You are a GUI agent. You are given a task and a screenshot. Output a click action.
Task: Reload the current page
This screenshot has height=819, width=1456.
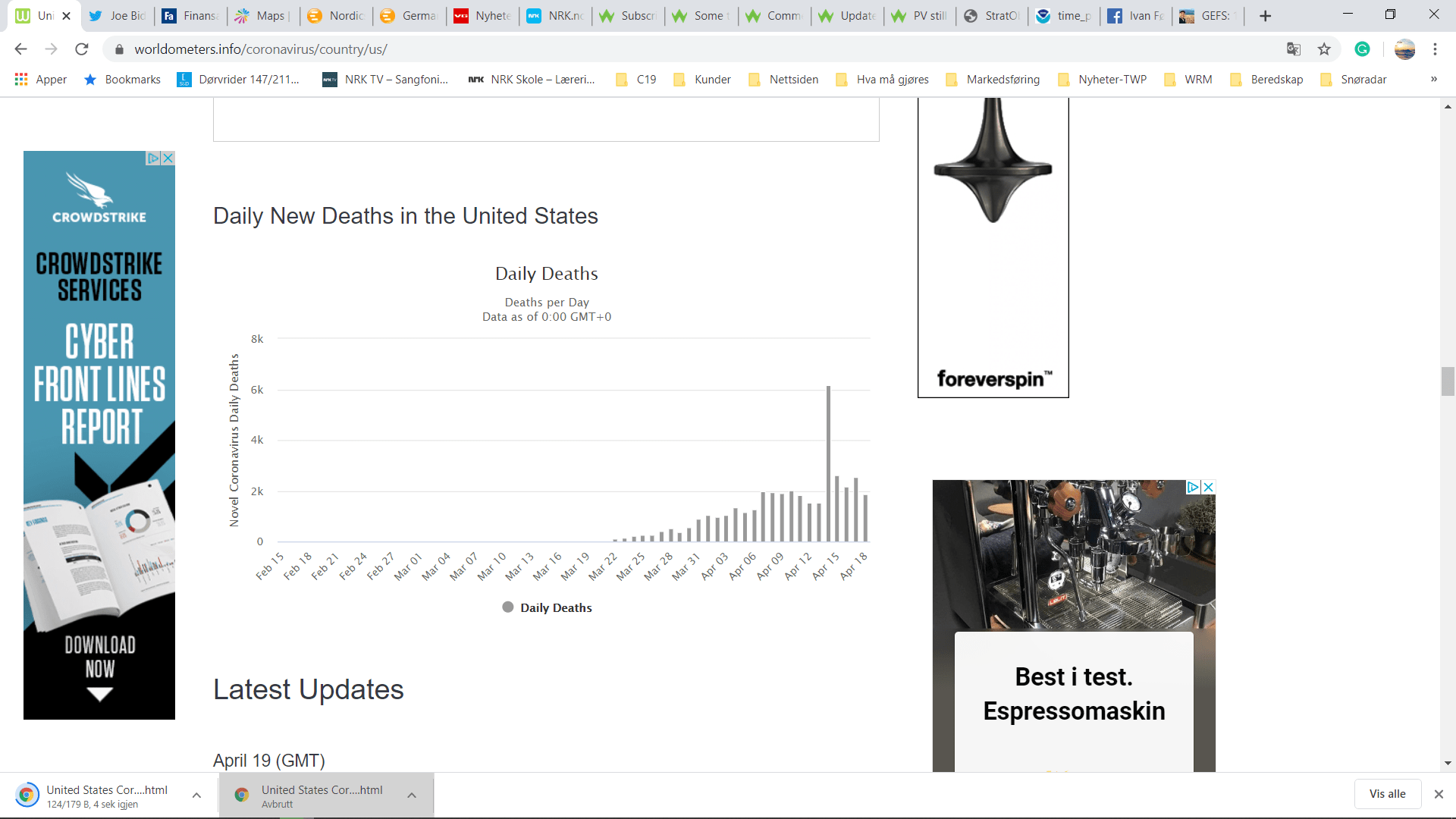[82, 49]
